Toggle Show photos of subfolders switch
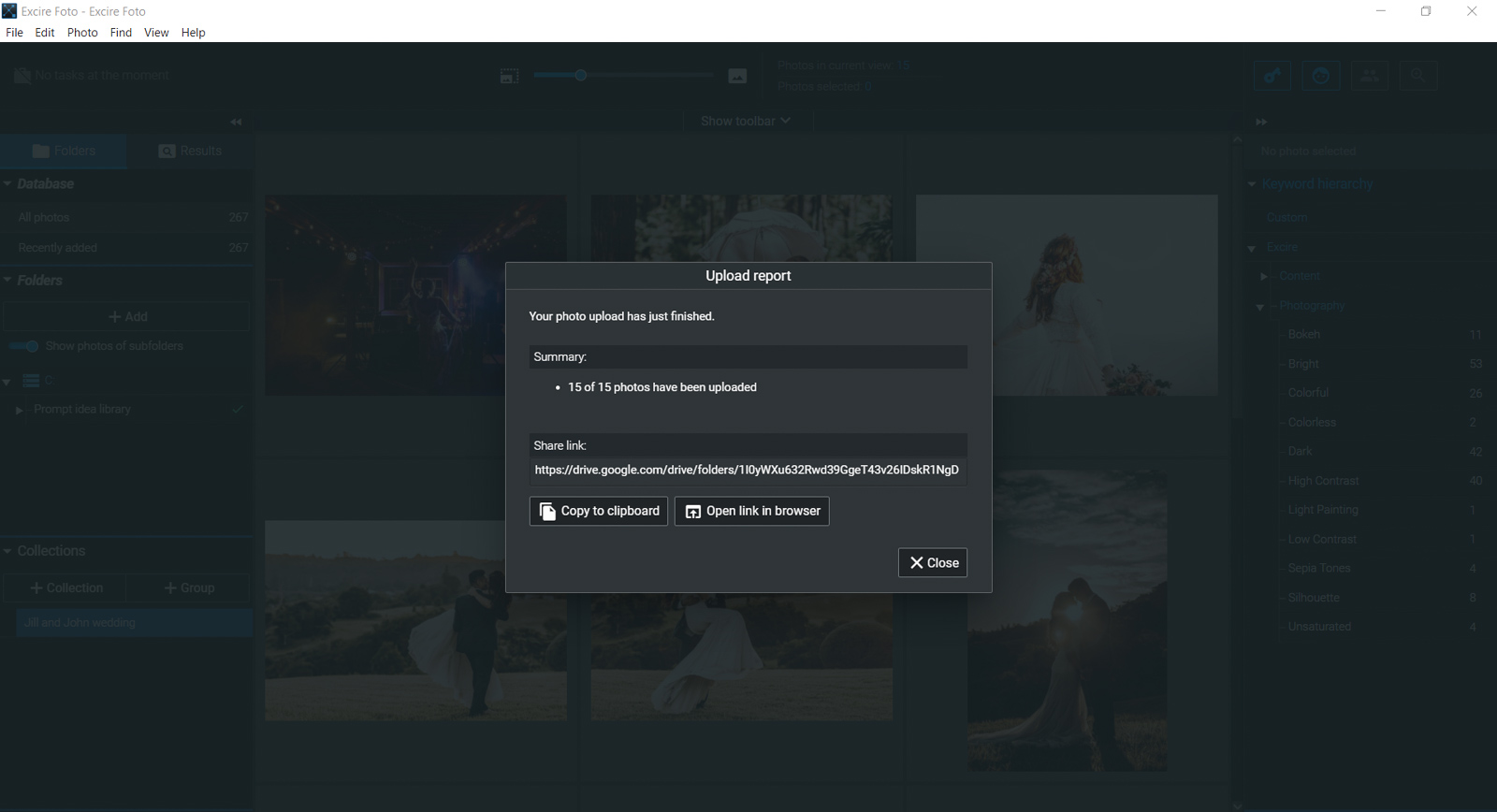This screenshot has height=812, width=1497. point(24,346)
